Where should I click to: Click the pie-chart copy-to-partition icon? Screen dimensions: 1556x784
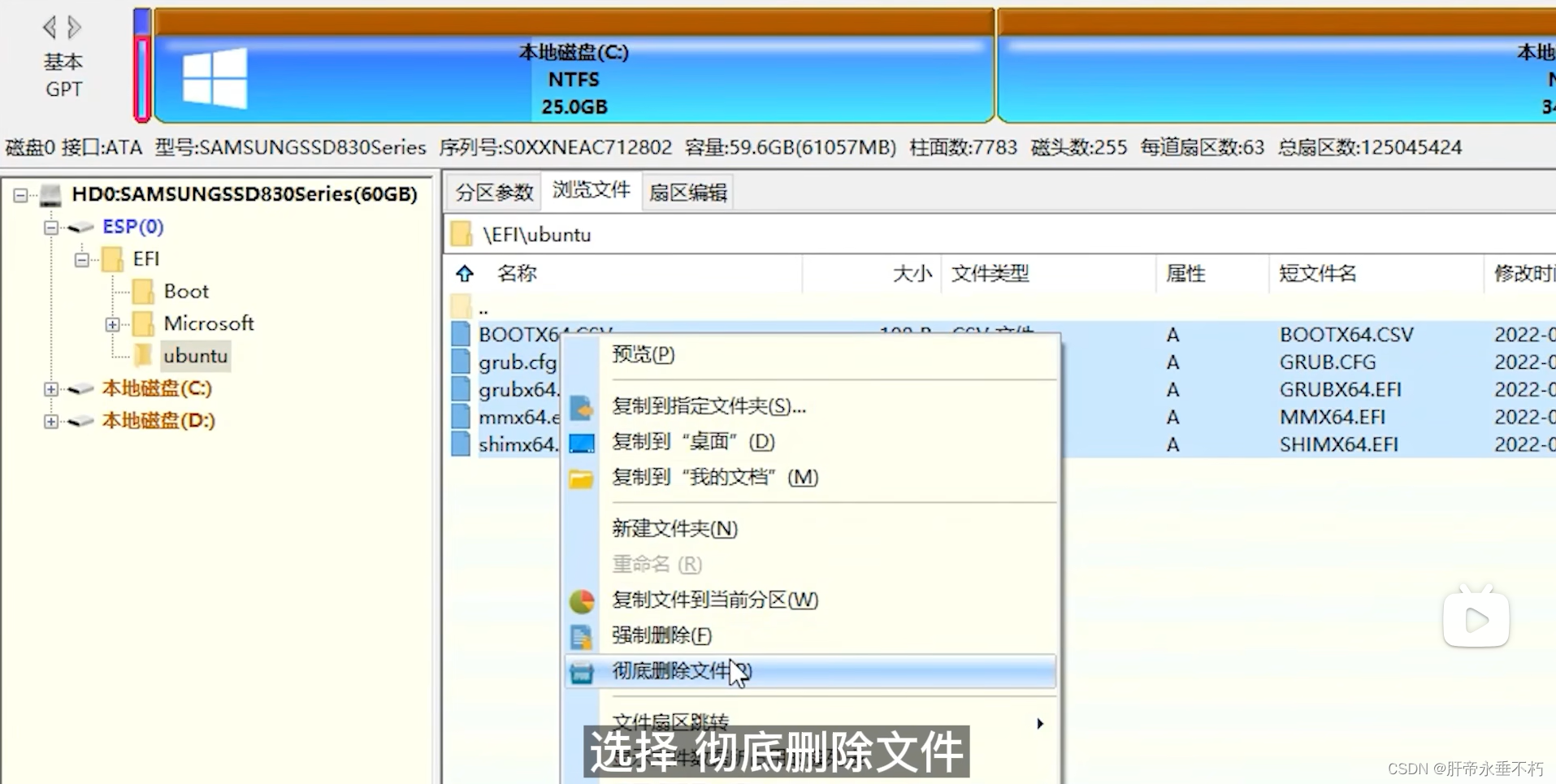click(x=581, y=601)
